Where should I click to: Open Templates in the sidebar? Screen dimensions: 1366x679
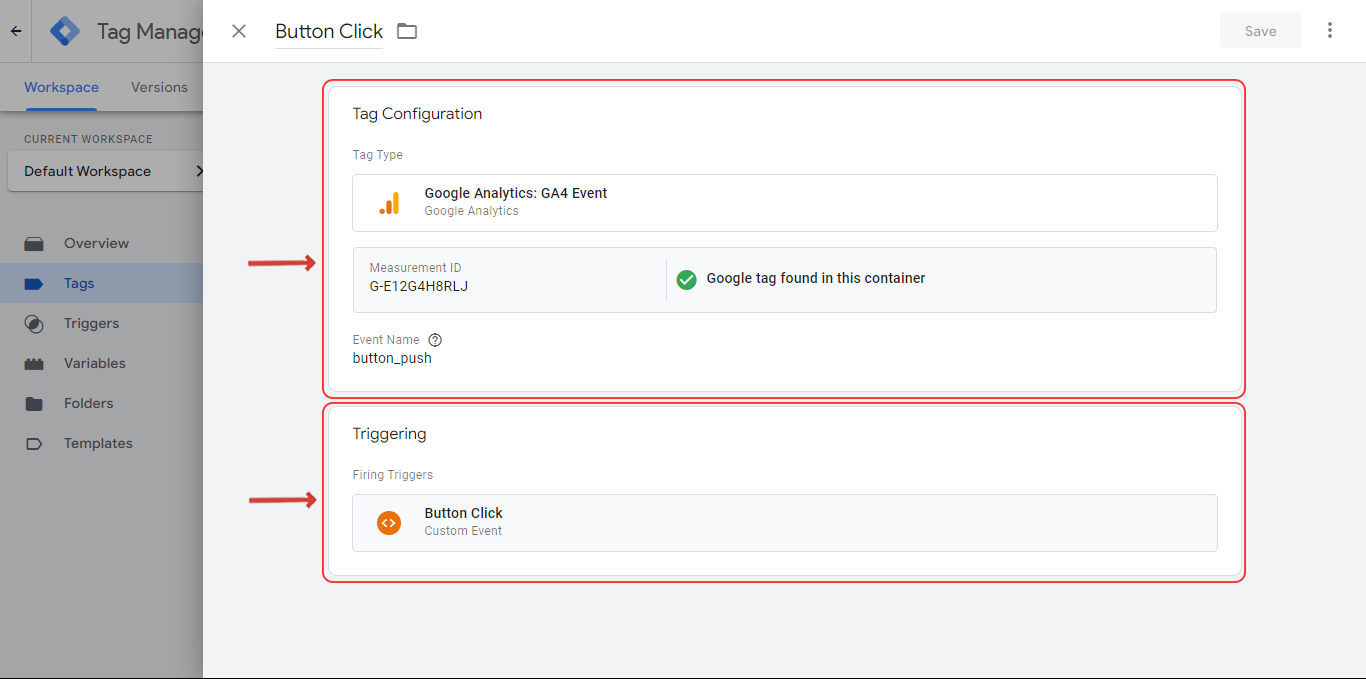pyautogui.click(x=101, y=443)
